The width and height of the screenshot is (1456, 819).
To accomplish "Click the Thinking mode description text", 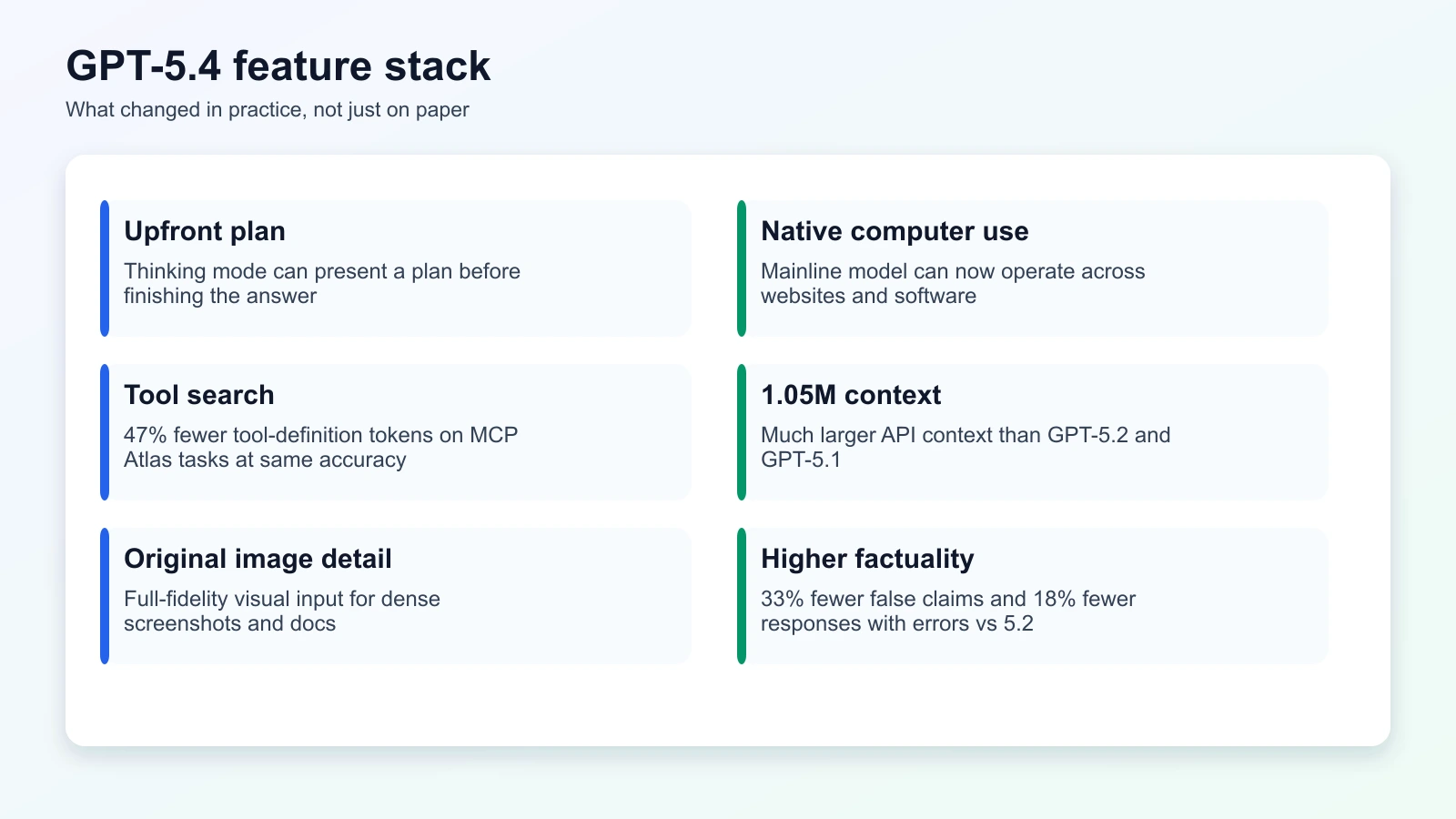I will (321, 283).
